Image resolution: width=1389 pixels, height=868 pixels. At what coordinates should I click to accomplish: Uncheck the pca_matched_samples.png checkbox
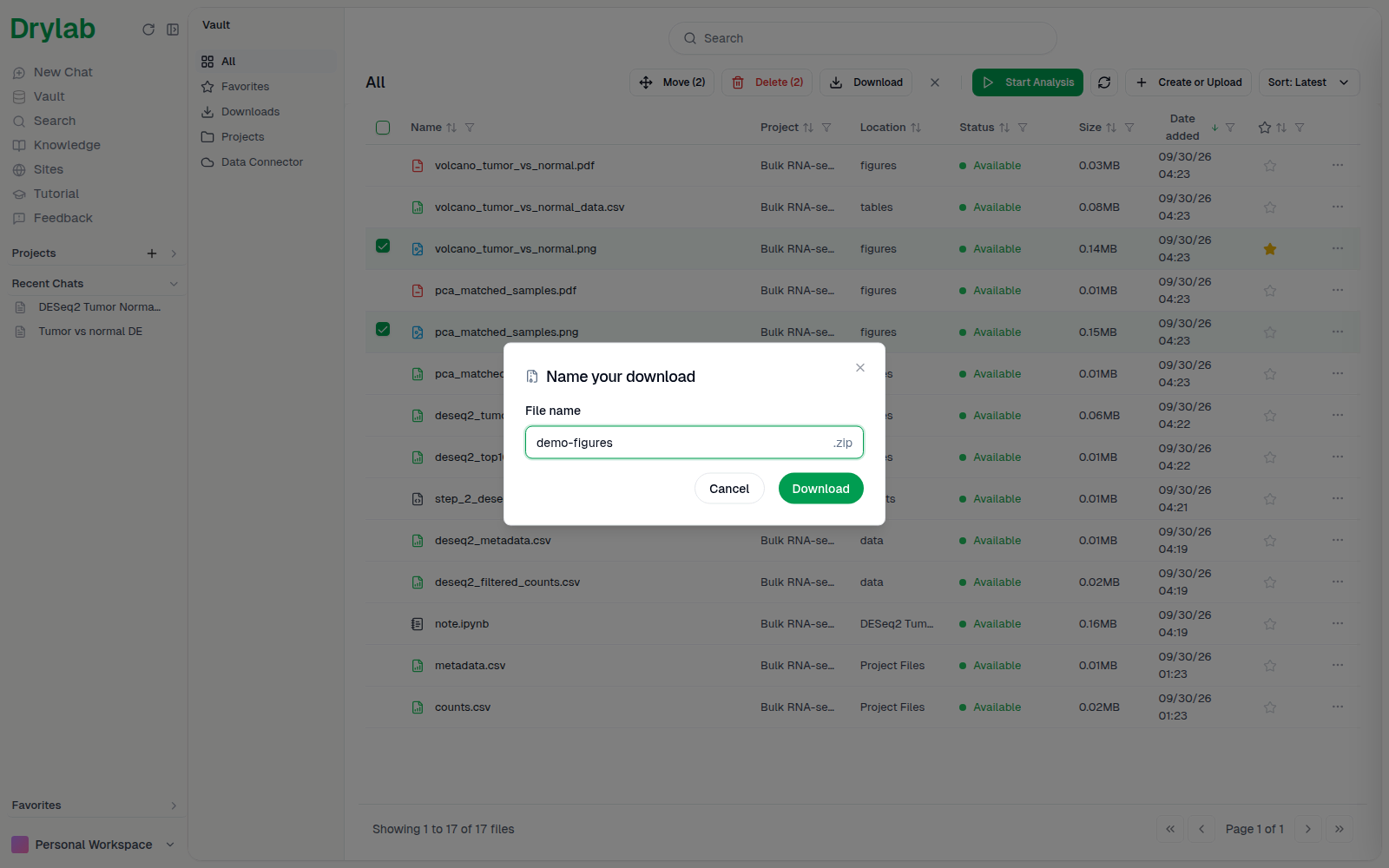click(x=383, y=329)
